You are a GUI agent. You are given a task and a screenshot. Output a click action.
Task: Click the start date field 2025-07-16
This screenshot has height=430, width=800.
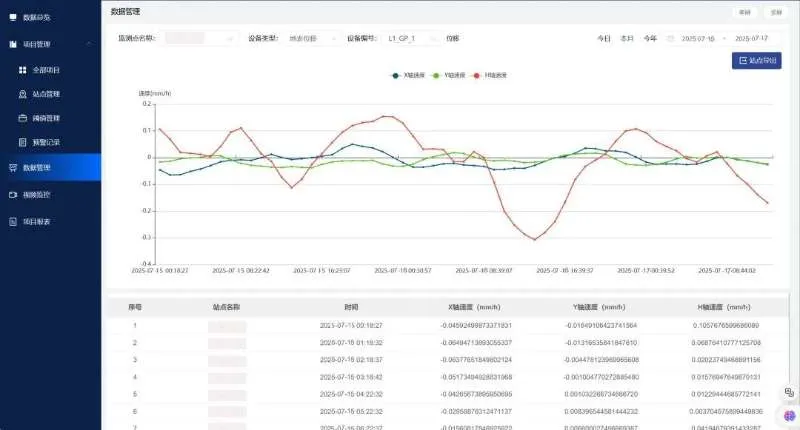(x=698, y=38)
